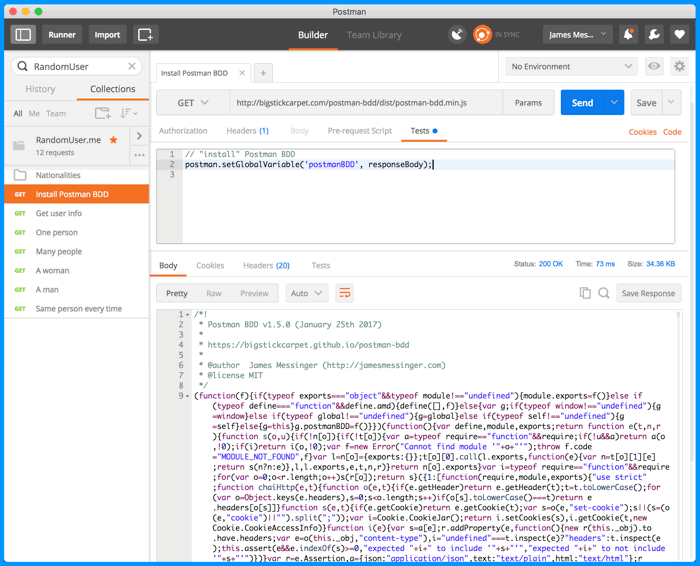Click the Runner button
The height and width of the screenshot is (566, 700).
click(x=62, y=35)
